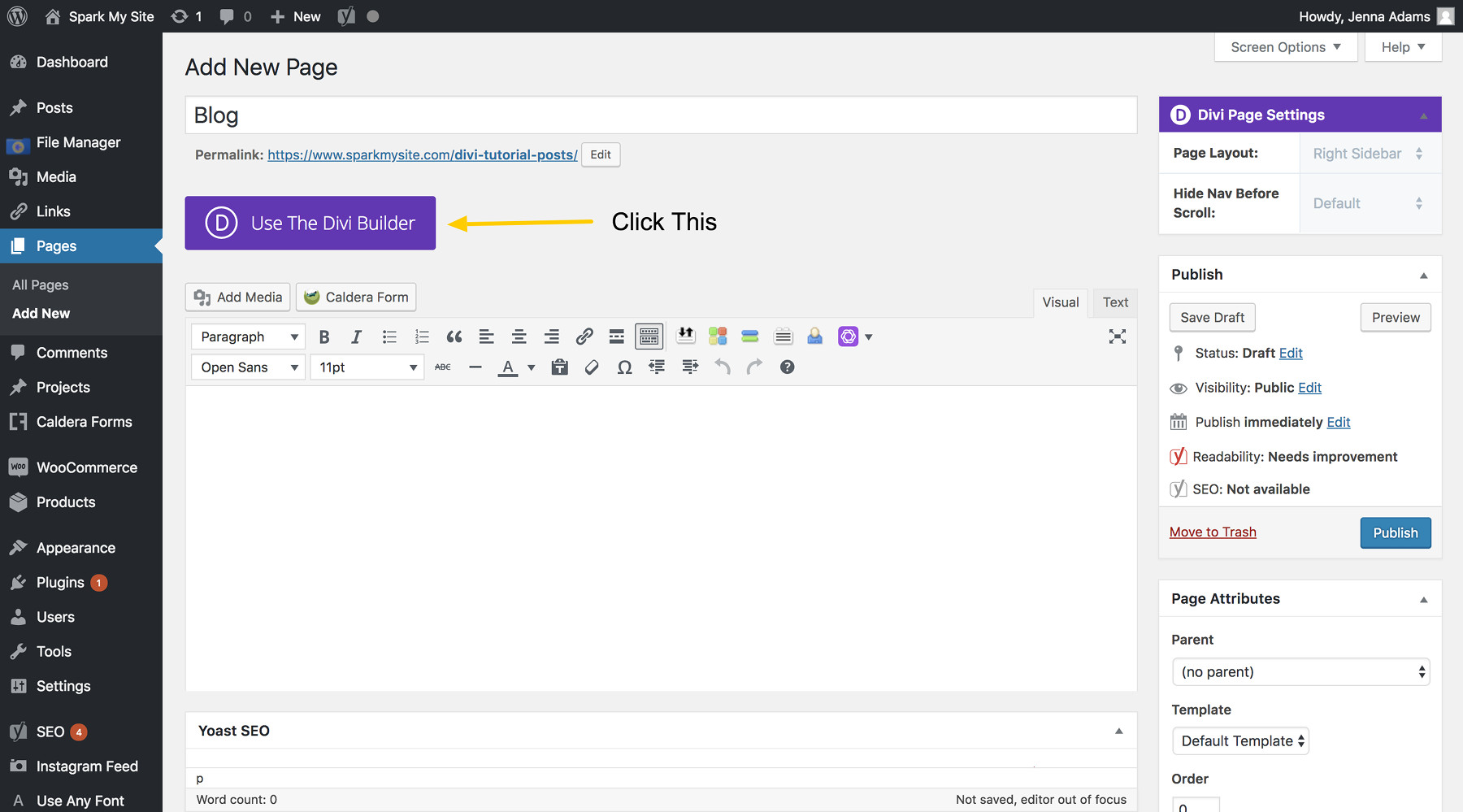Click the blue Publish button
Screen dimensions: 1463x812
pos(1396,533)
